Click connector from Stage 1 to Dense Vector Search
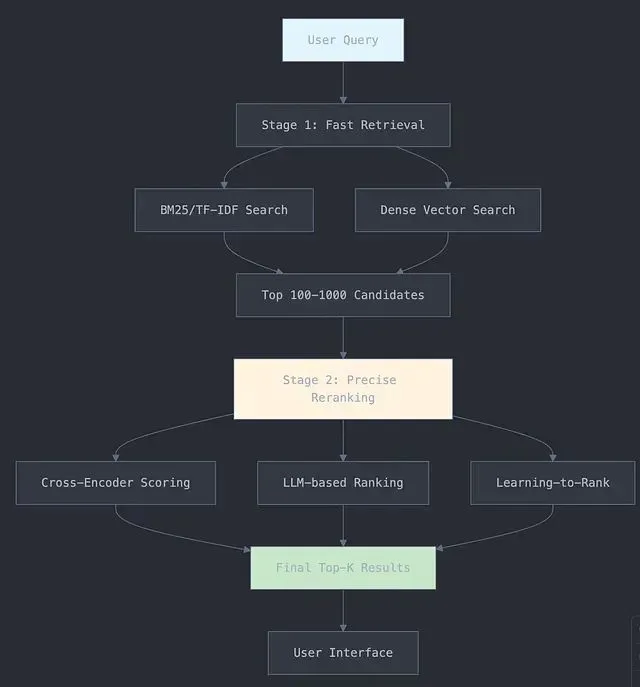 (434, 162)
